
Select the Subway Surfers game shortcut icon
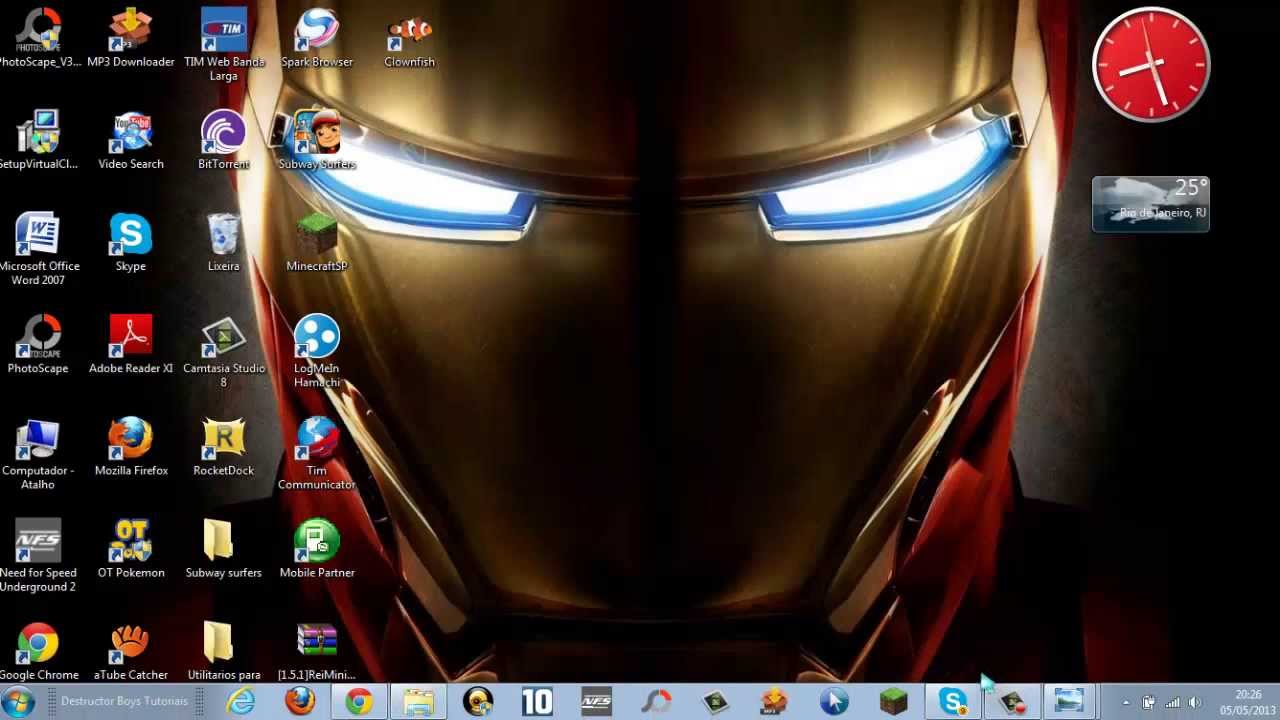317,141
